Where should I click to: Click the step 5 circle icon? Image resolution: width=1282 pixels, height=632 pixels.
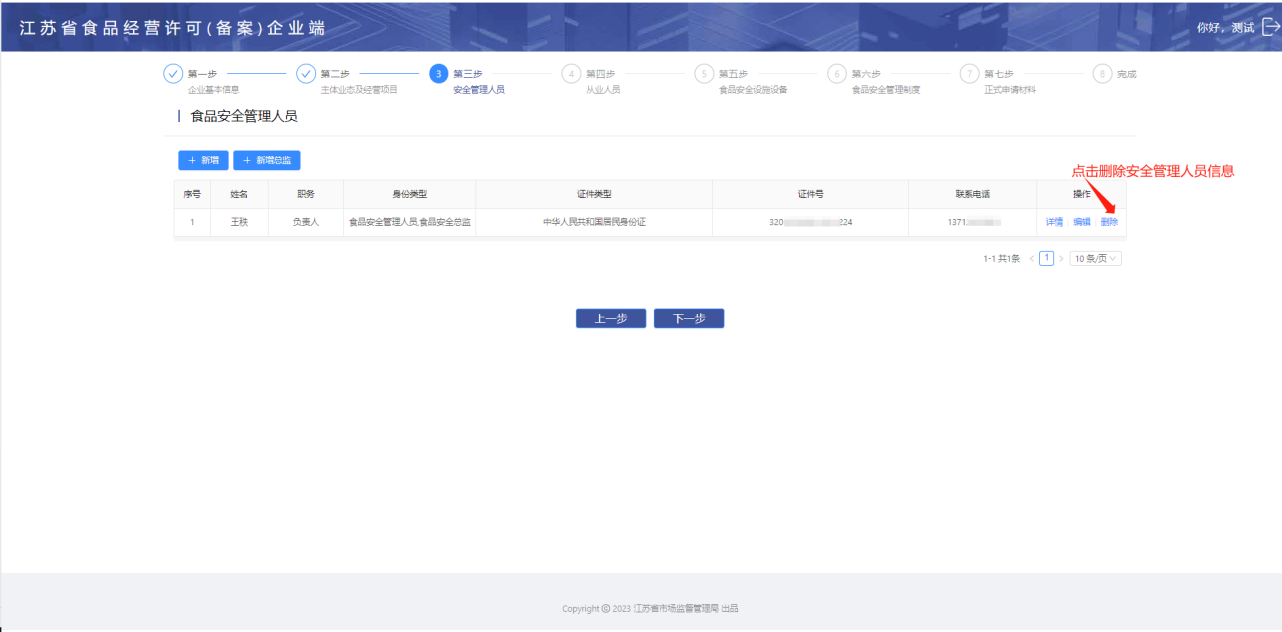click(x=704, y=74)
